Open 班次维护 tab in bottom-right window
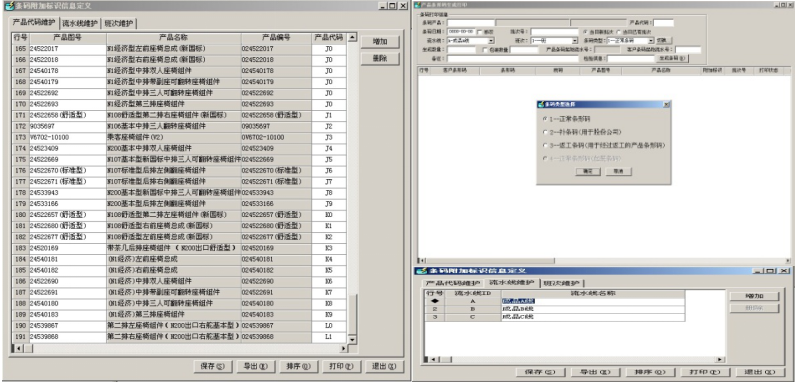The width and height of the screenshot is (795, 382). point(563,283)
